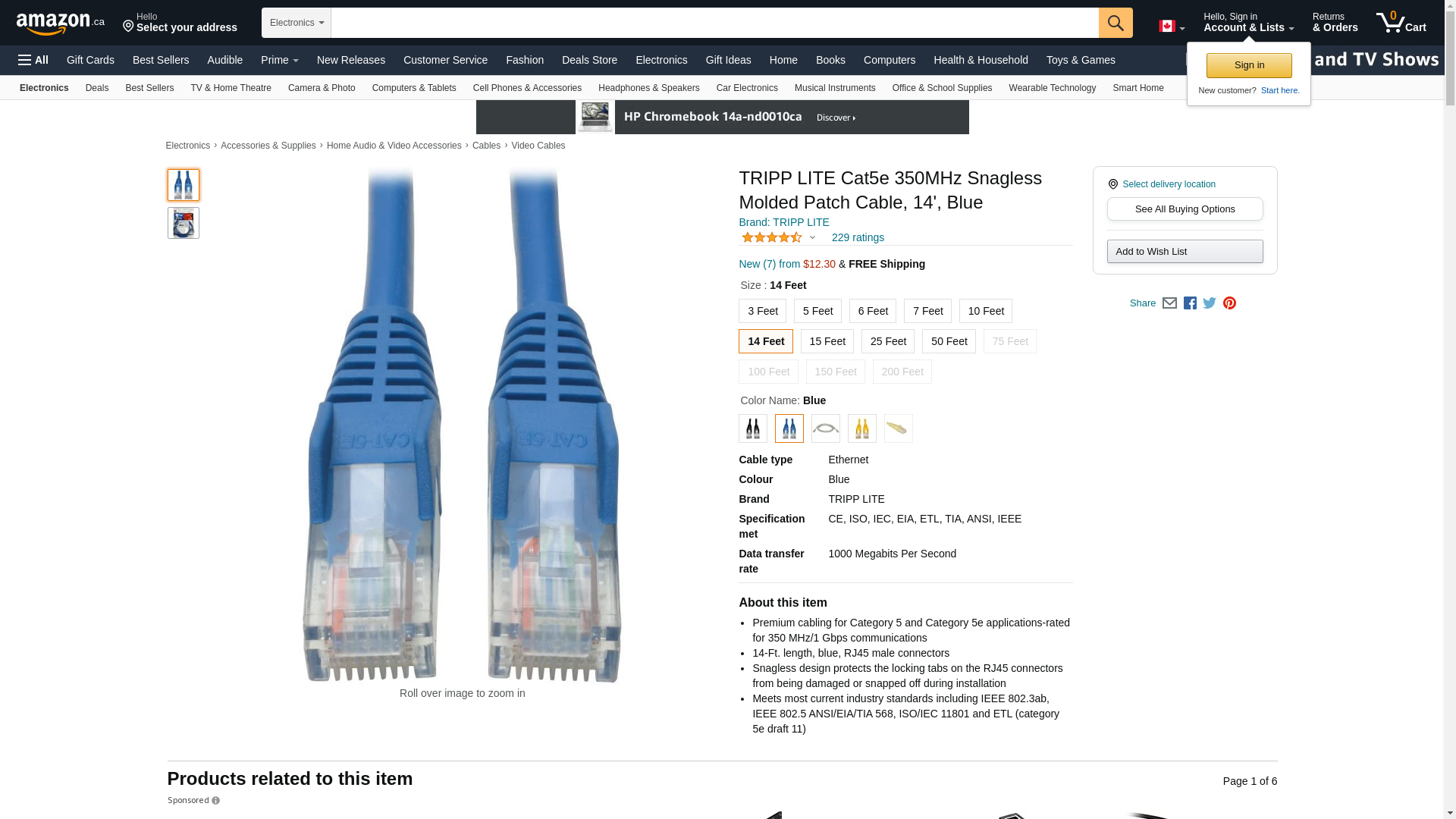
Task: Select the yellow cable color swatch
Action: click(x=862, y=428)
